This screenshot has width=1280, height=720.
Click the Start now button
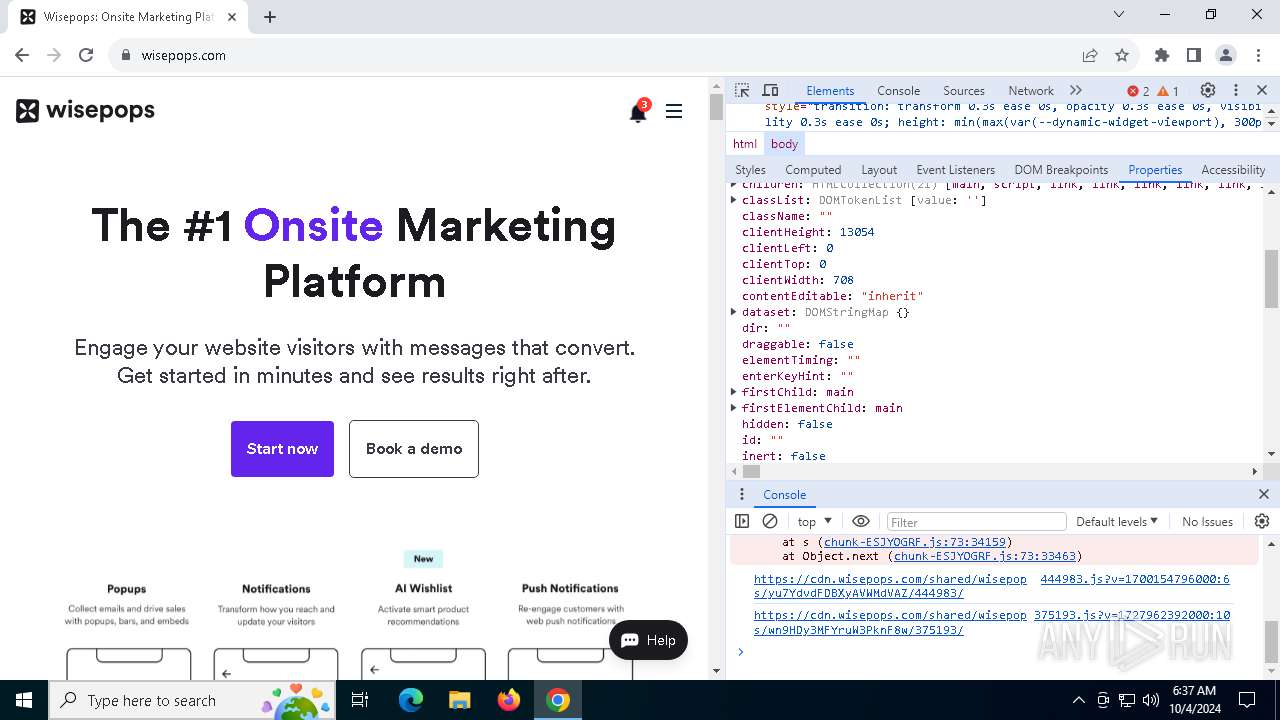click(282, 449)
